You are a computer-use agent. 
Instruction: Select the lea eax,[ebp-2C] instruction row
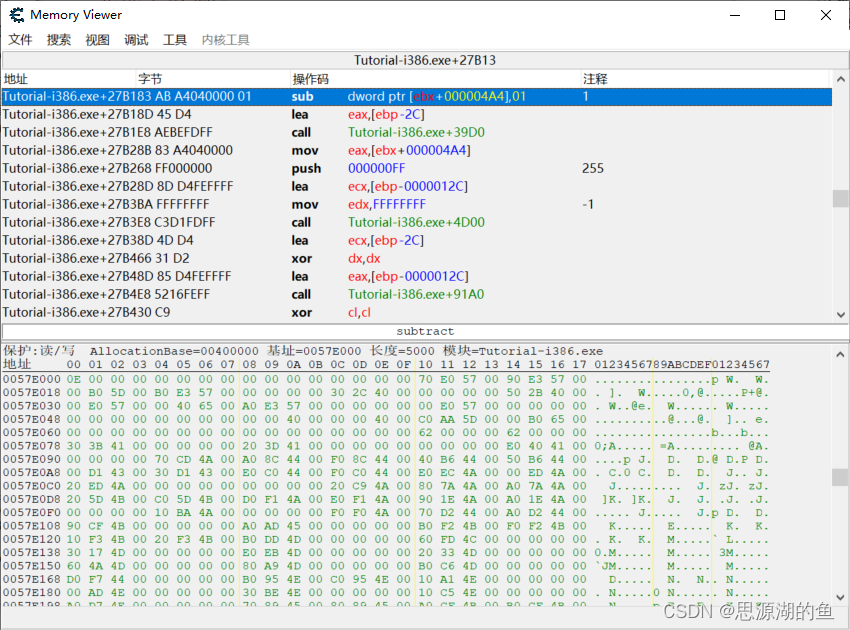click(x=416, y=114)
